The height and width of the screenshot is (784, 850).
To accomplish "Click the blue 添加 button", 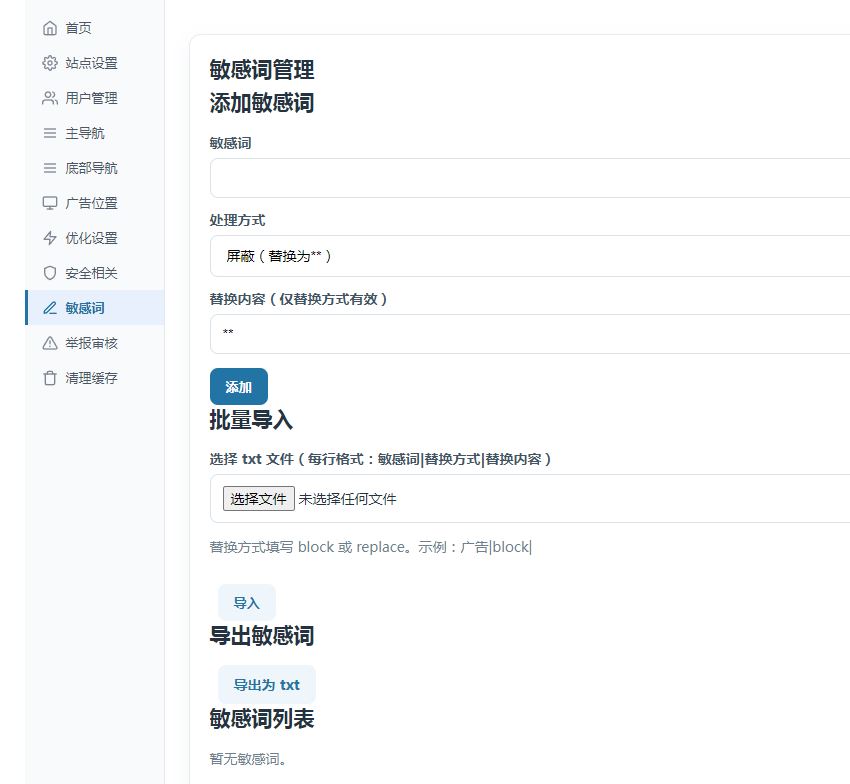I will coord(239,387).
